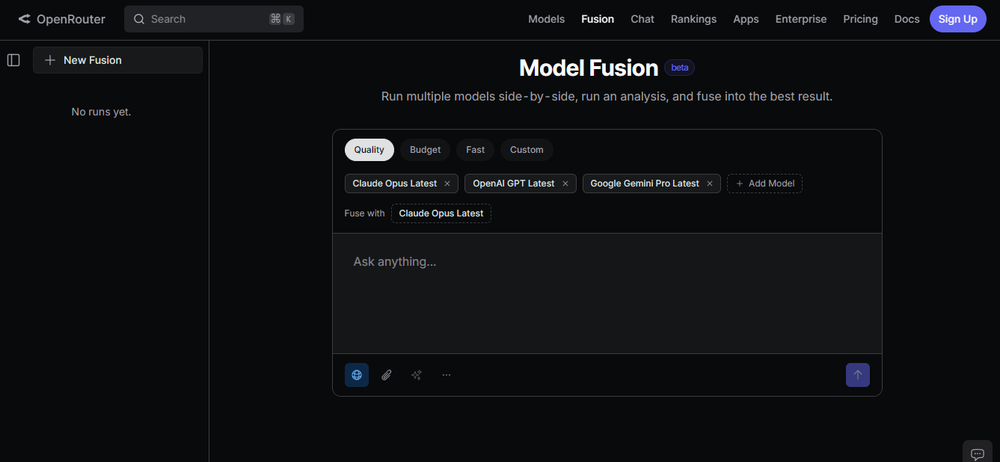Remove Google Gemini Pro Latest chip

pyautogui.click(x=710, y=184)
